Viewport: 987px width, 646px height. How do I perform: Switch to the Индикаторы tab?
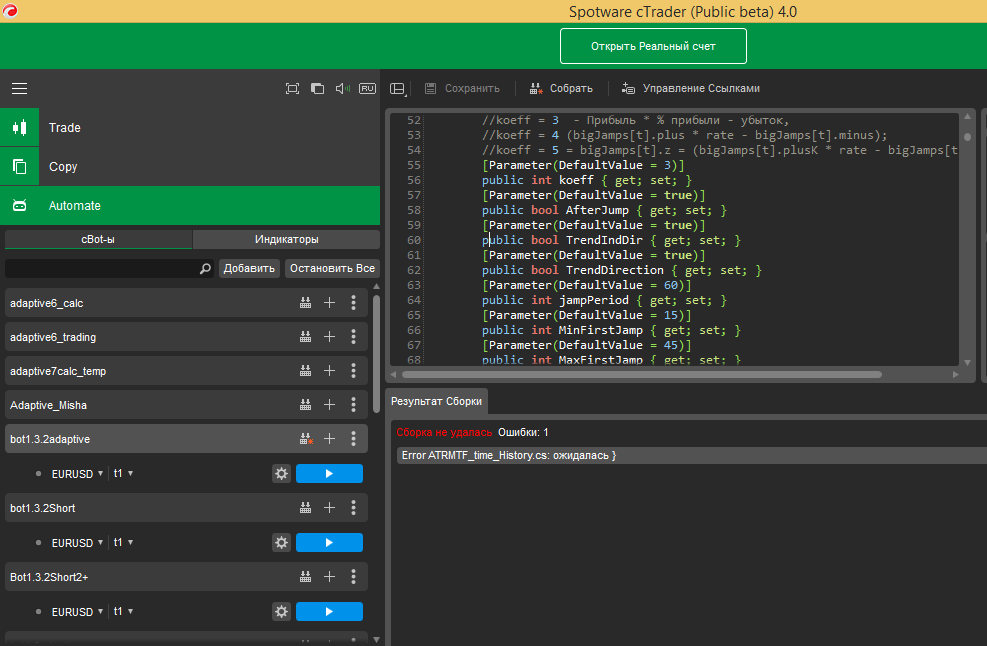(x=286, y=239)
